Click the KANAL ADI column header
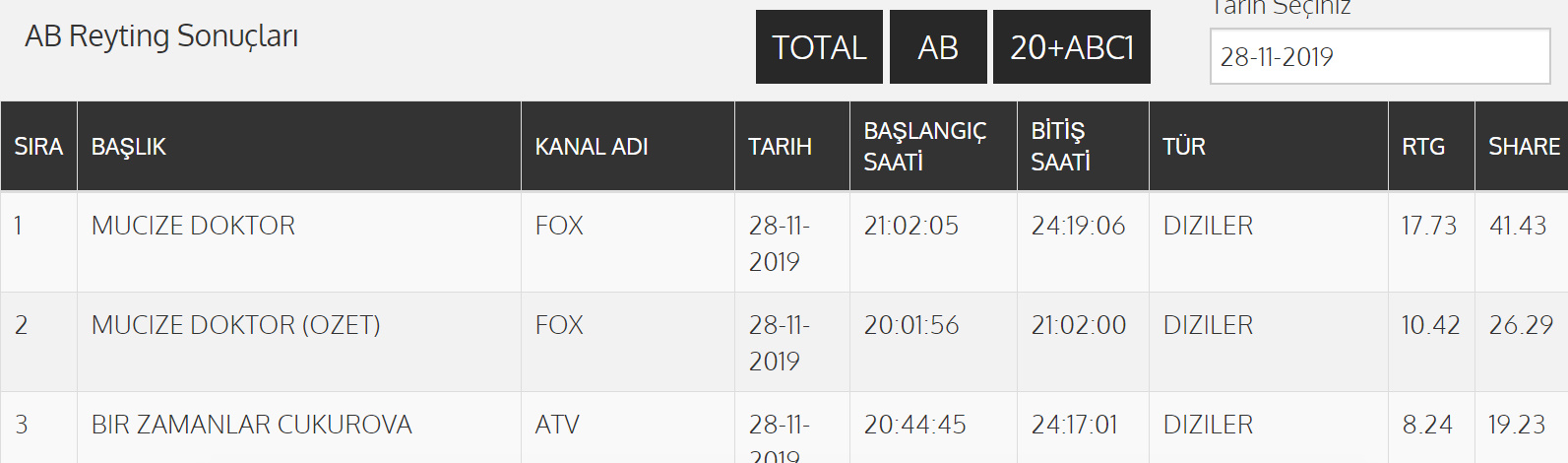The height and width of the screenshot is (463, 1568). coord(592,147)
